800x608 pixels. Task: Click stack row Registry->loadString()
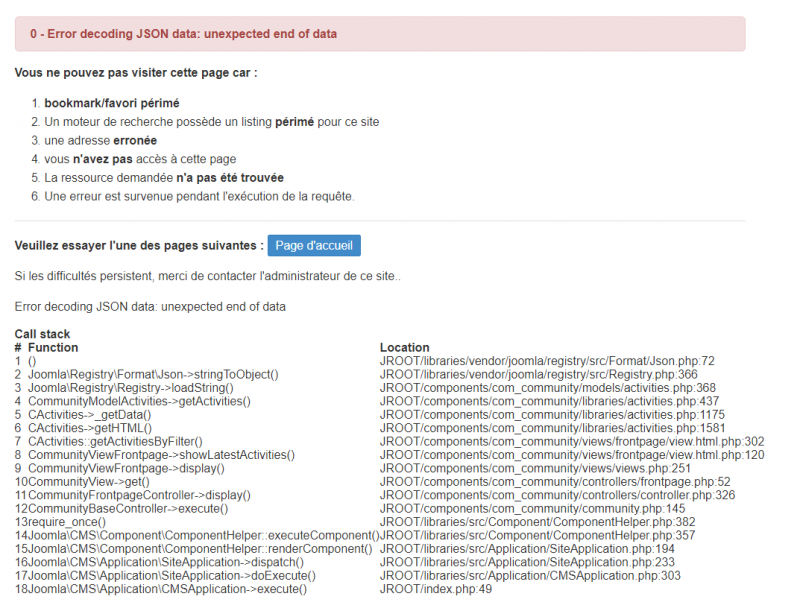[131, 388]
